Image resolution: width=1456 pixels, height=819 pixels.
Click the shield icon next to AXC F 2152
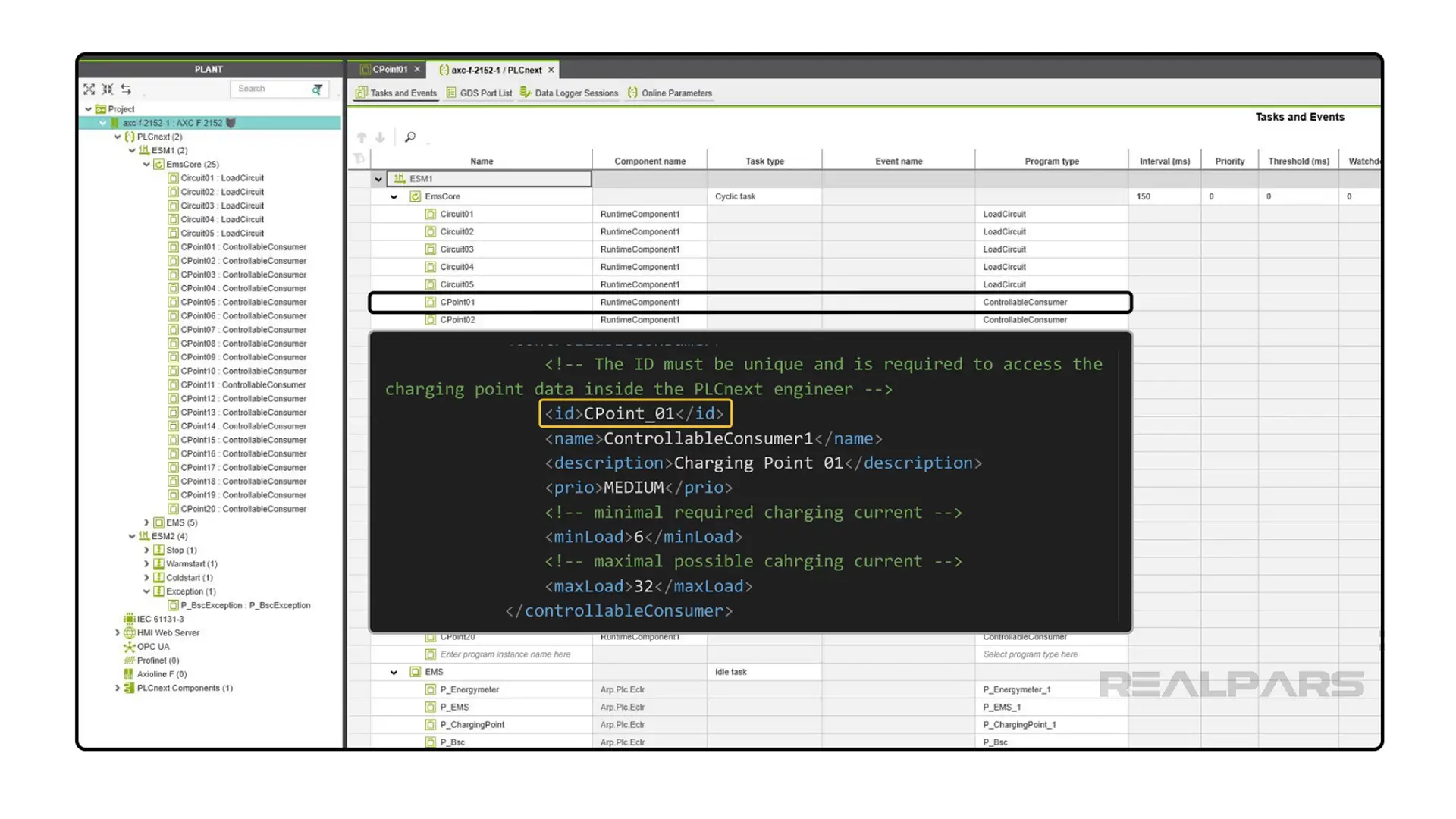231,123
